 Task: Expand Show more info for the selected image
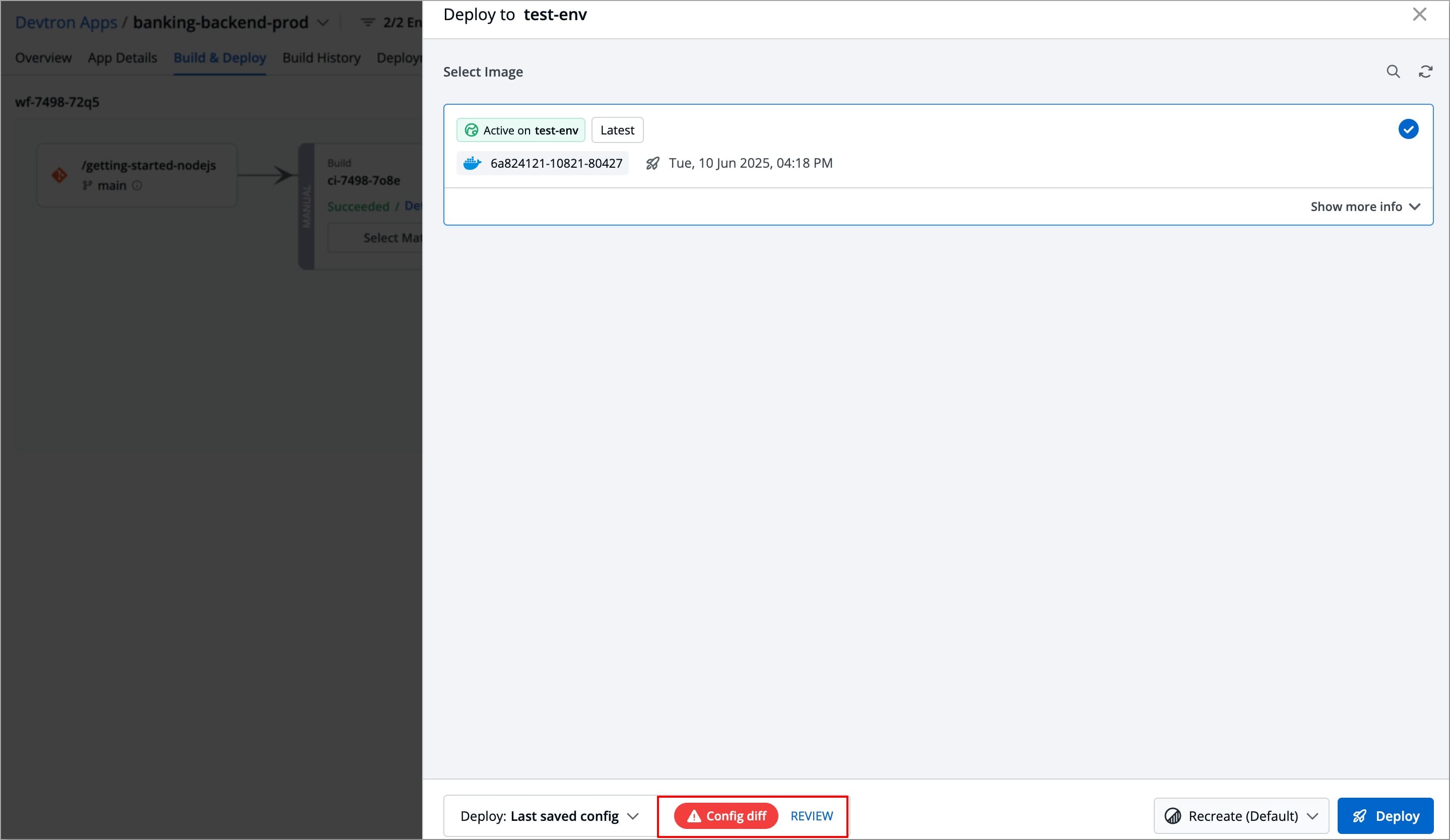click(1365, 206)
